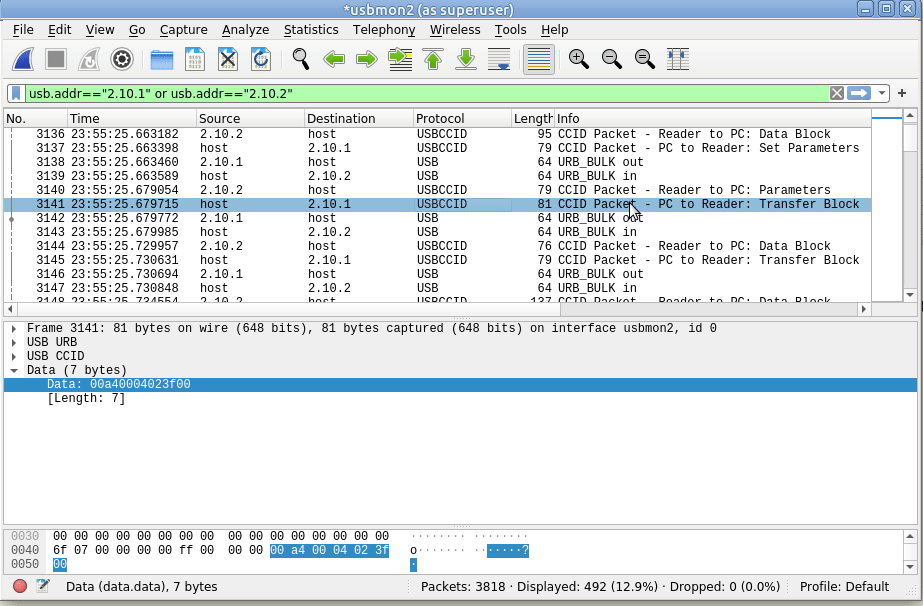Open the Telephony menu

pos(384,29)
